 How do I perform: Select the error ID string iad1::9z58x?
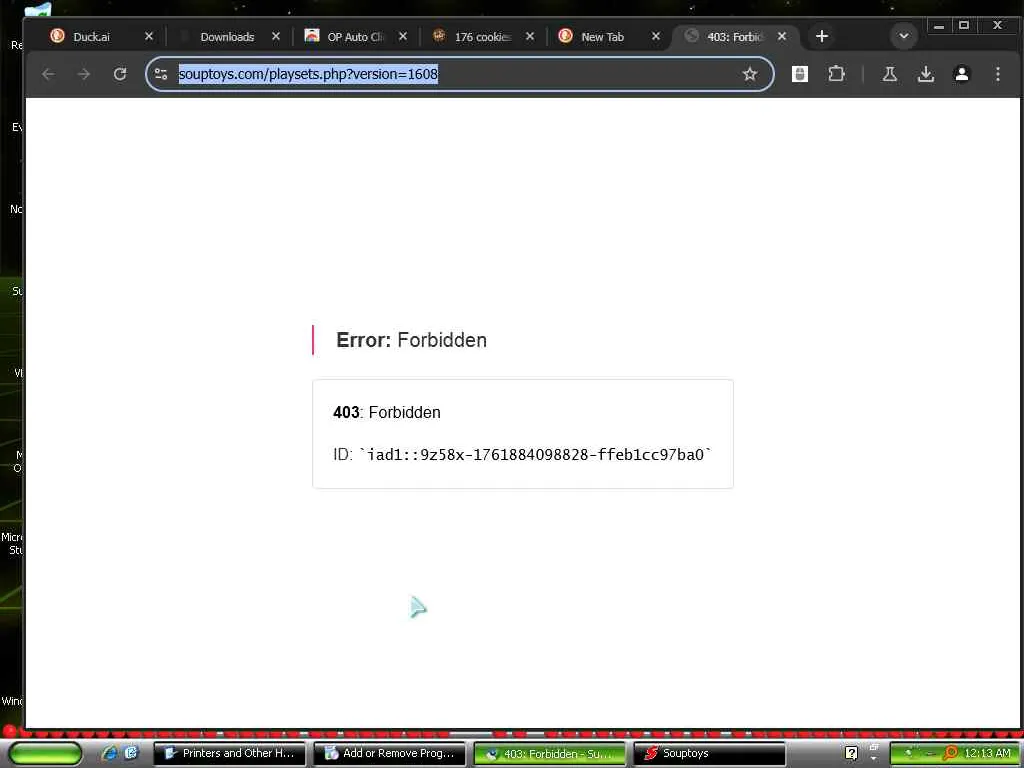(536, 455)
